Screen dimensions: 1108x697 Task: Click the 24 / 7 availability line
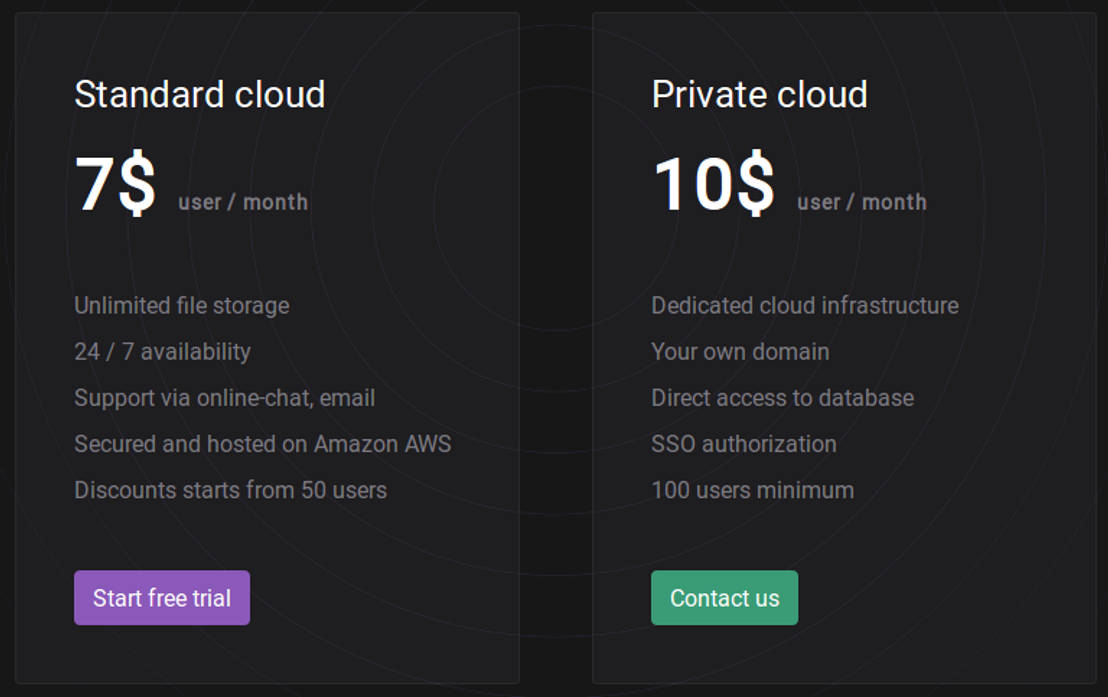click(162, 351)
